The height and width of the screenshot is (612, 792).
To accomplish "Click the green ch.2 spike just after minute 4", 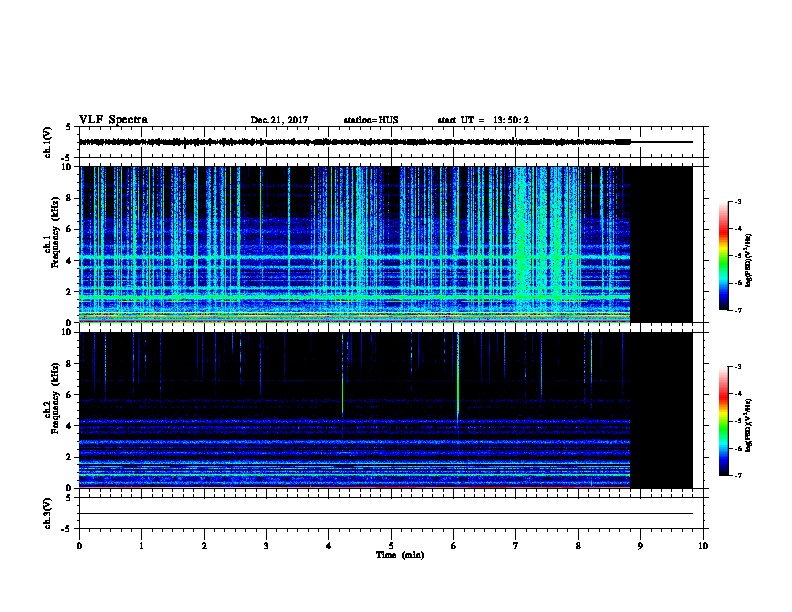I will coord(342,376).
